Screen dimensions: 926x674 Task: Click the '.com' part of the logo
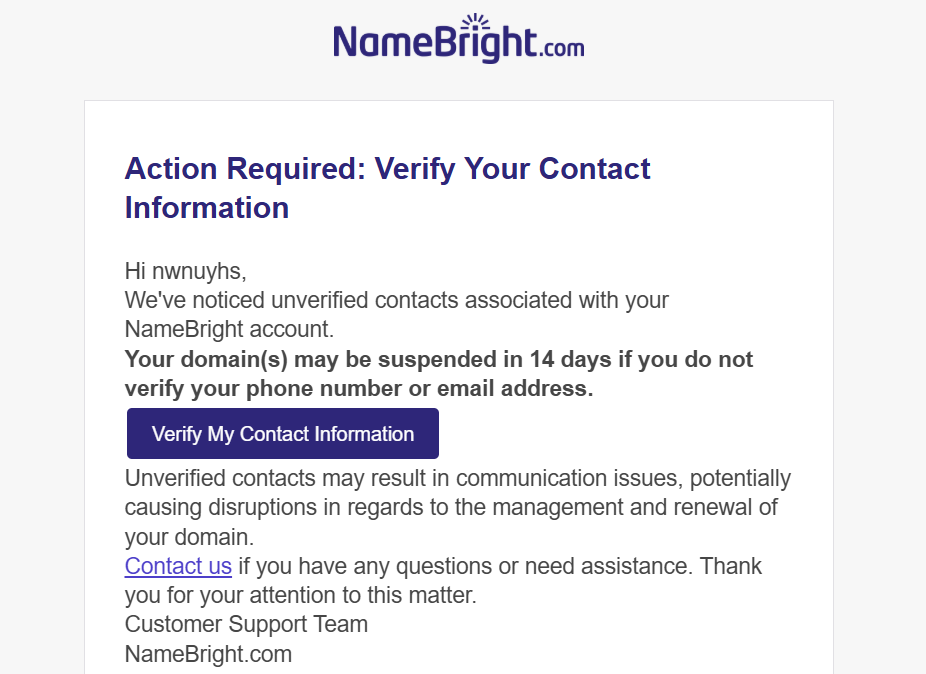[x=561, y=47]
